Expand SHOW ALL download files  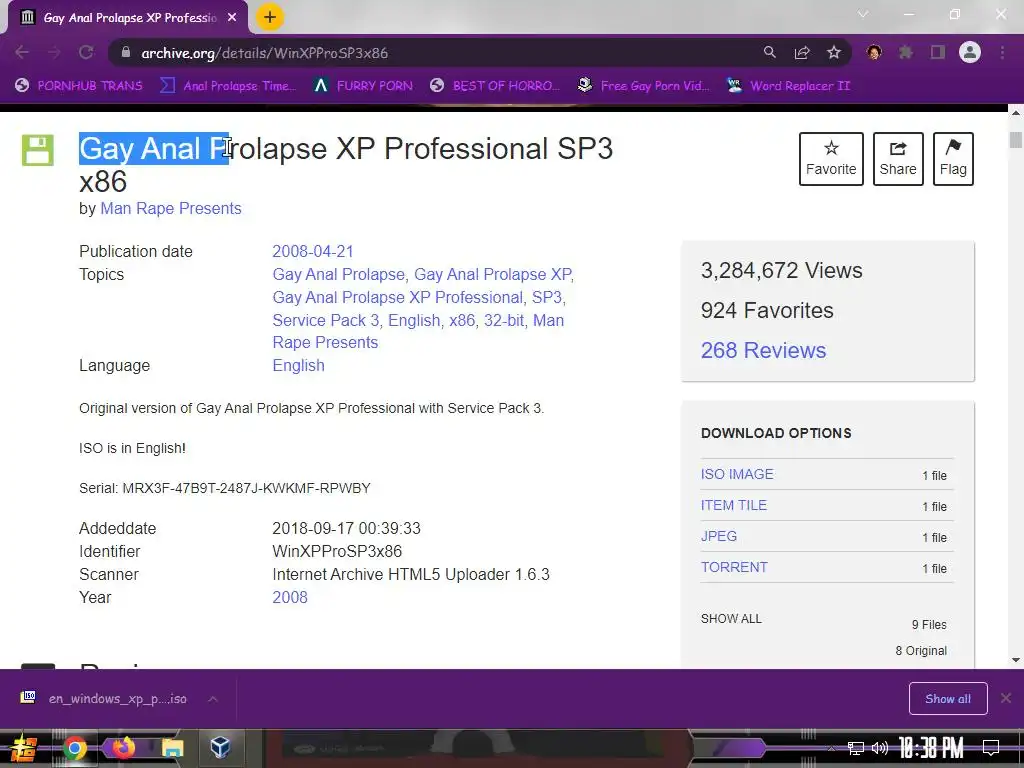pos(731,618)
